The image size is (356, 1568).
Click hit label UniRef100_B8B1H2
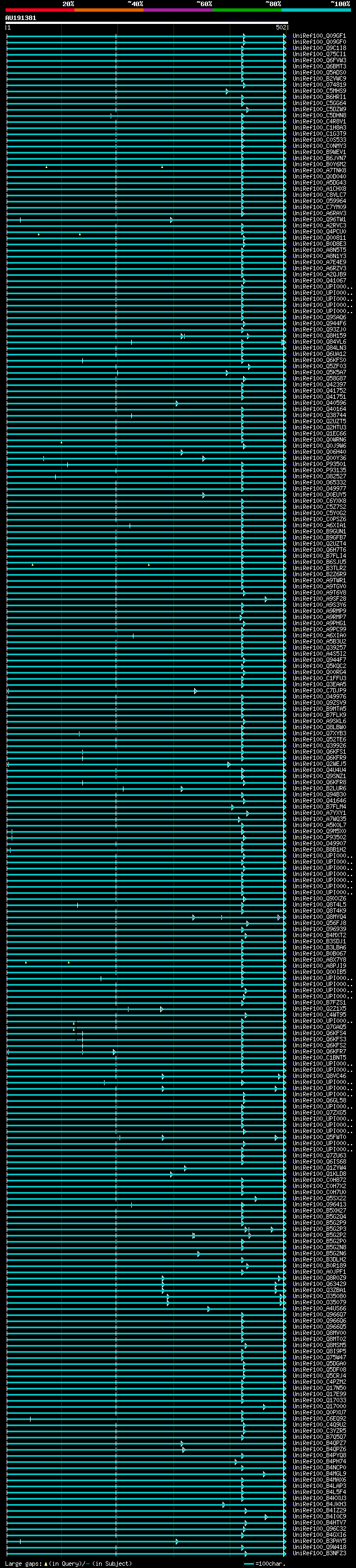(x=319, y=850)
